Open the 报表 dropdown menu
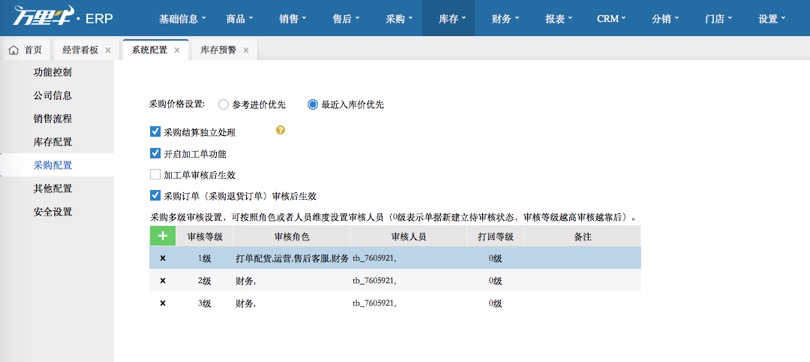 click(558, 19)
